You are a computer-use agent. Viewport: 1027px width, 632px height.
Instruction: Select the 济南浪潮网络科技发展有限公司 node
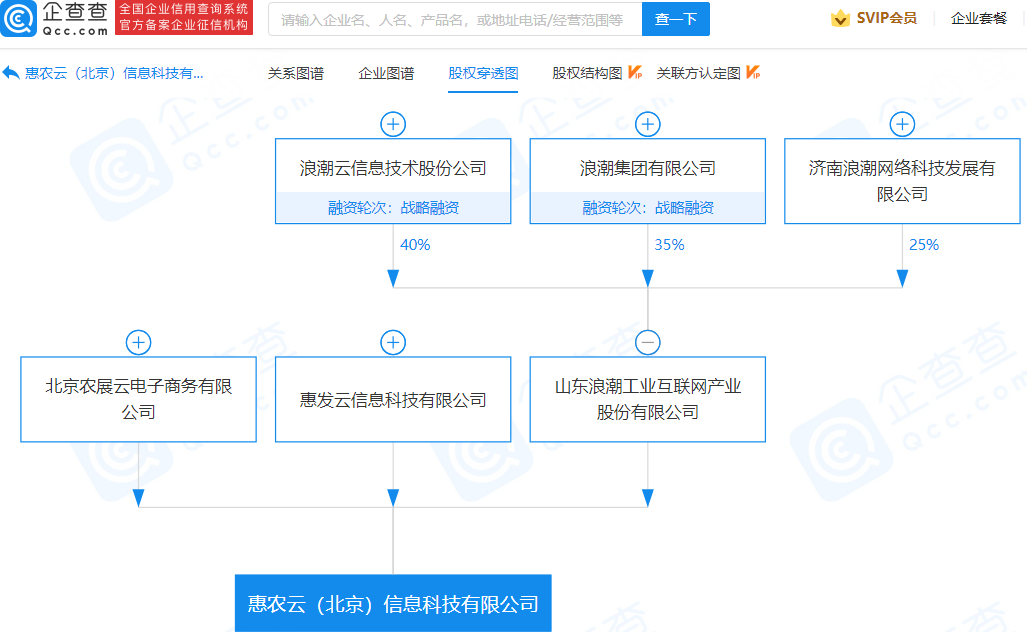pos(902,181)
